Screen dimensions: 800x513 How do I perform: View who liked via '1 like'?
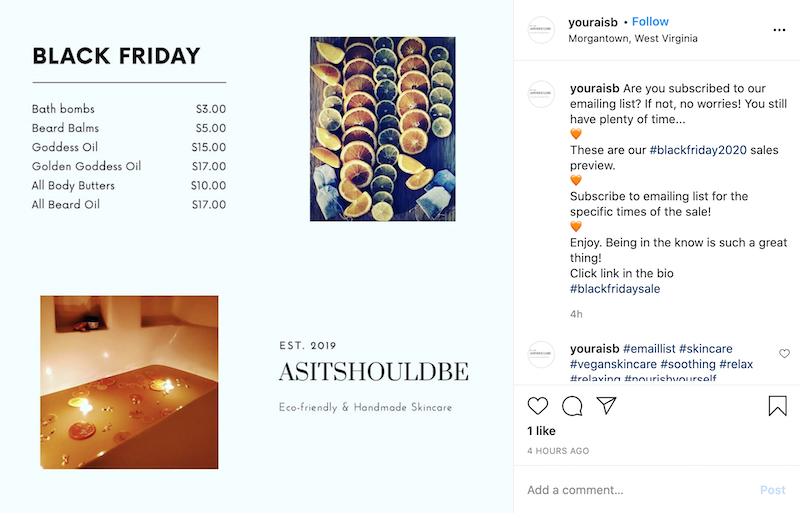541,431
